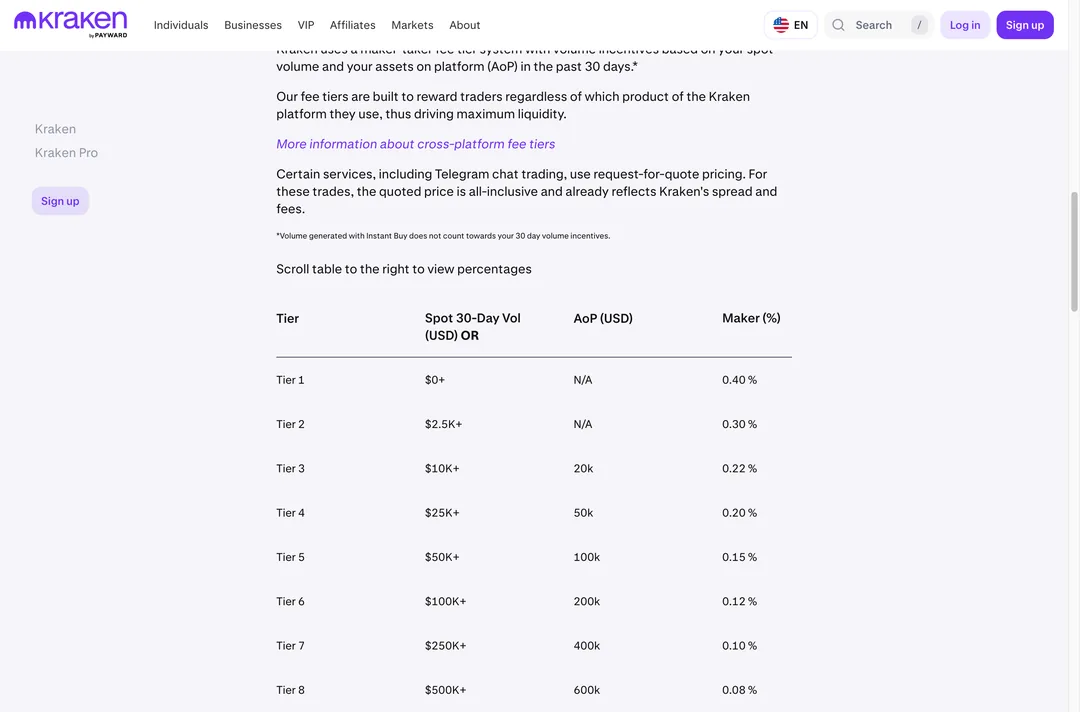
Task: Open the Affiliates menu item
Action: [x=353, y=25]
